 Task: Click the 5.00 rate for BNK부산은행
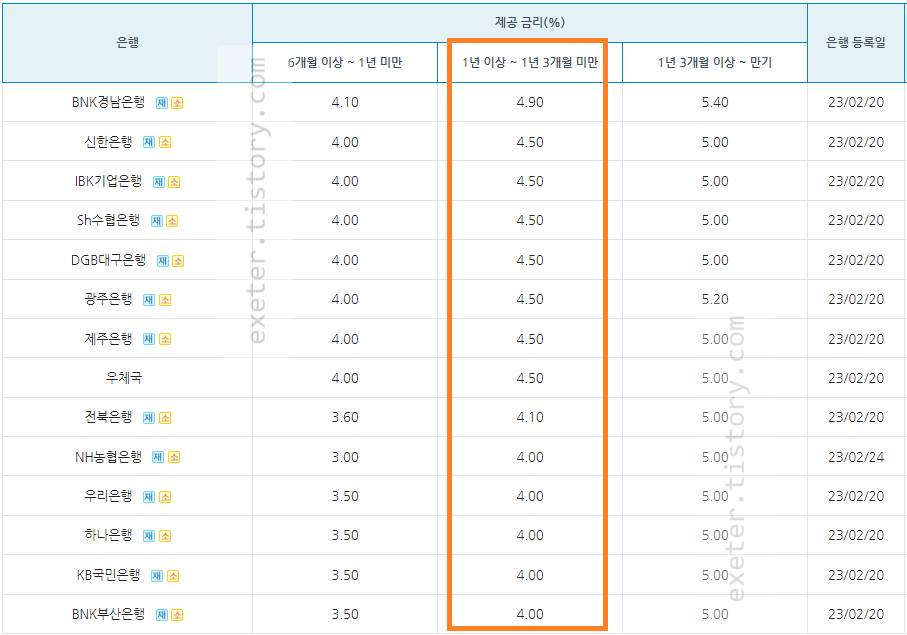point(715,614)
